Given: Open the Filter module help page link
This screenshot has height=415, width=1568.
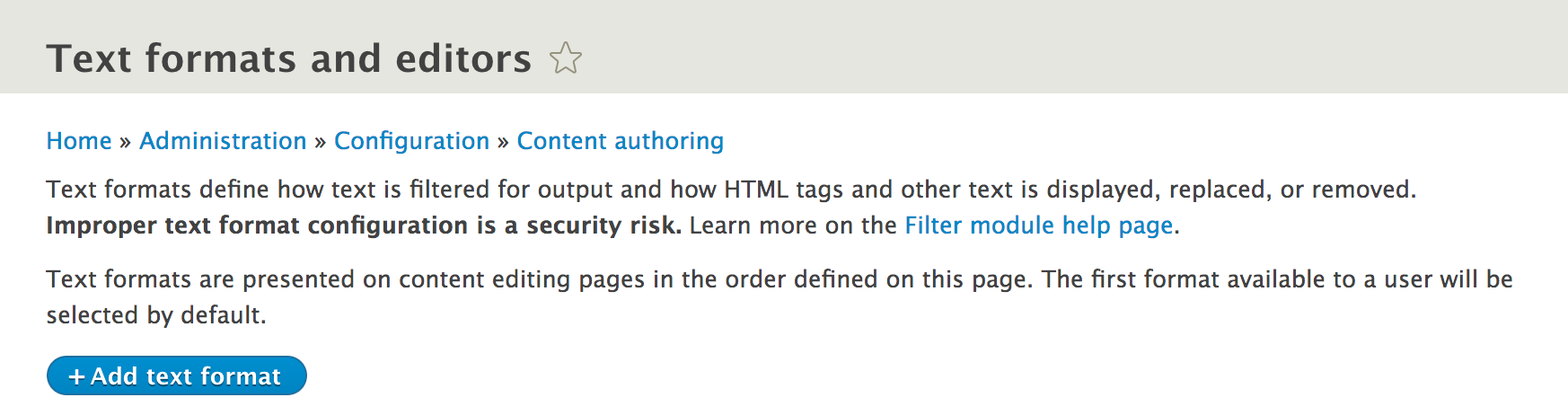Looking at the screenshot, I should pyautogui.click(x=1038, y=225).
